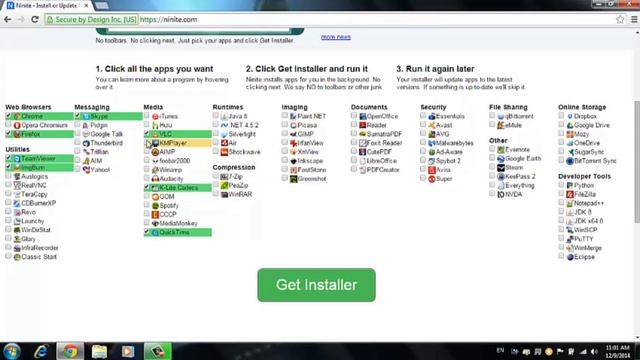Go back to previous page

pos(8,19)
